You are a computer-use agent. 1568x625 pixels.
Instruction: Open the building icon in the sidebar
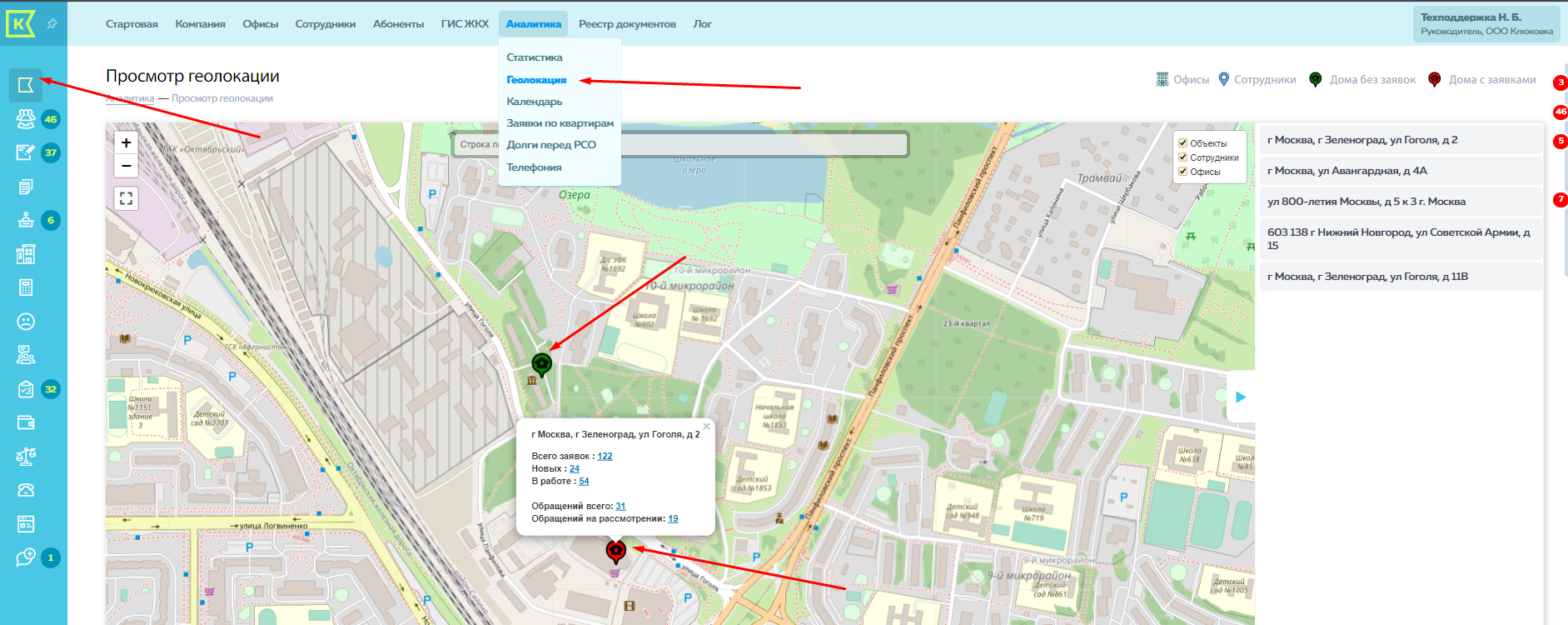(x=26, y=254)
